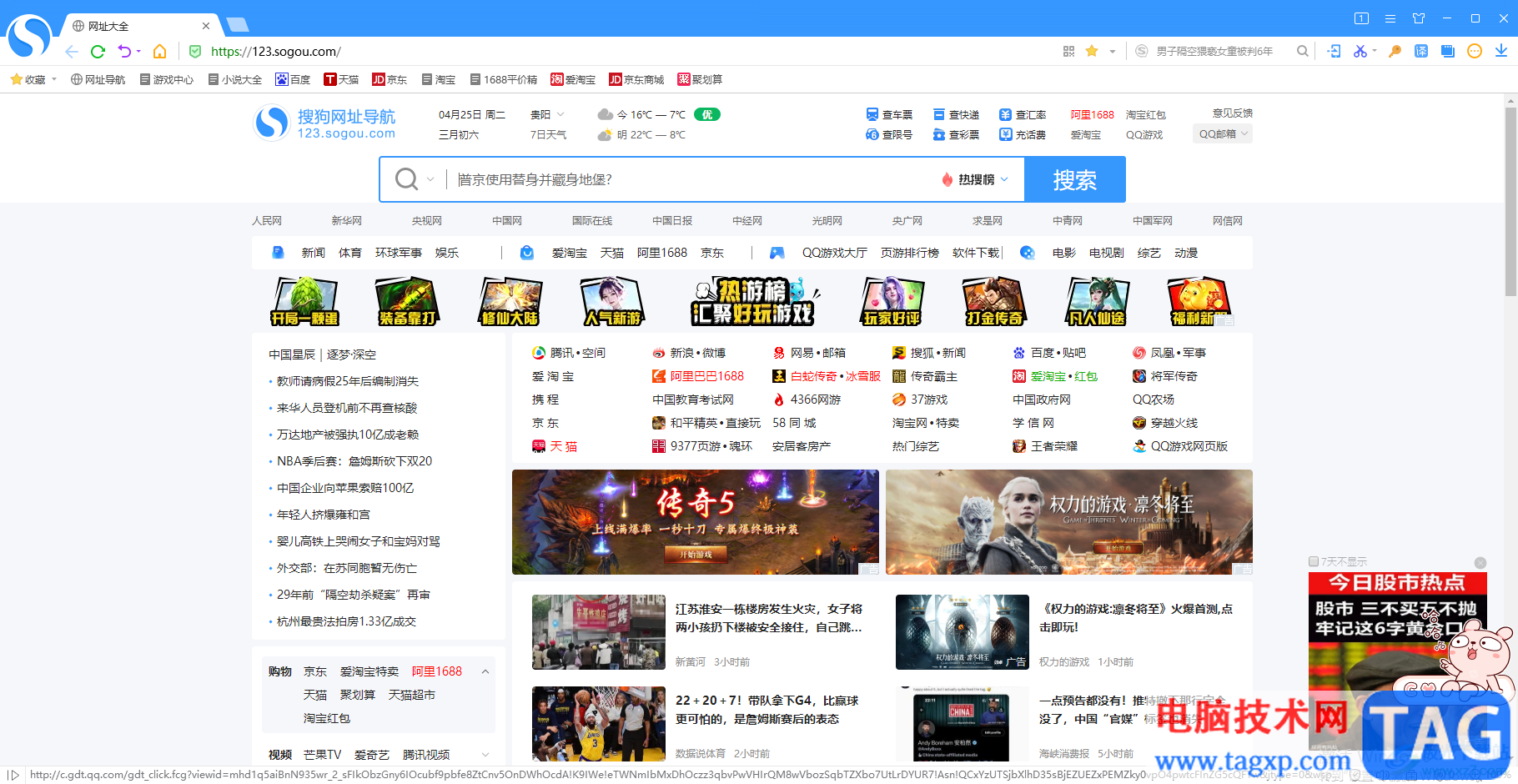
Task: Click the undo closed tab icon
Action: (123, 52)
